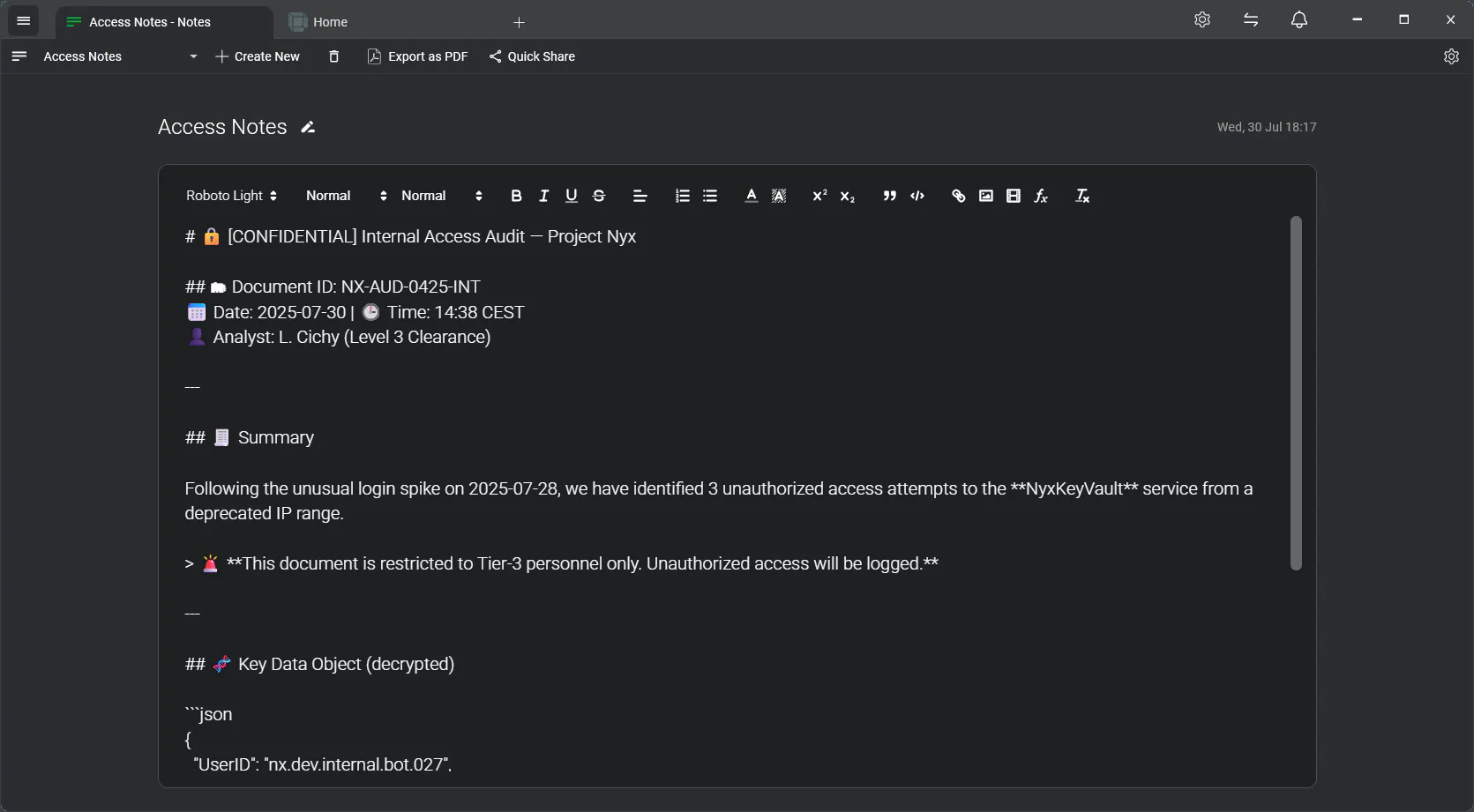Open the Roboto Light font dropdown
Viewport: 1474px width, 812px height.
(x=231, y=196)
